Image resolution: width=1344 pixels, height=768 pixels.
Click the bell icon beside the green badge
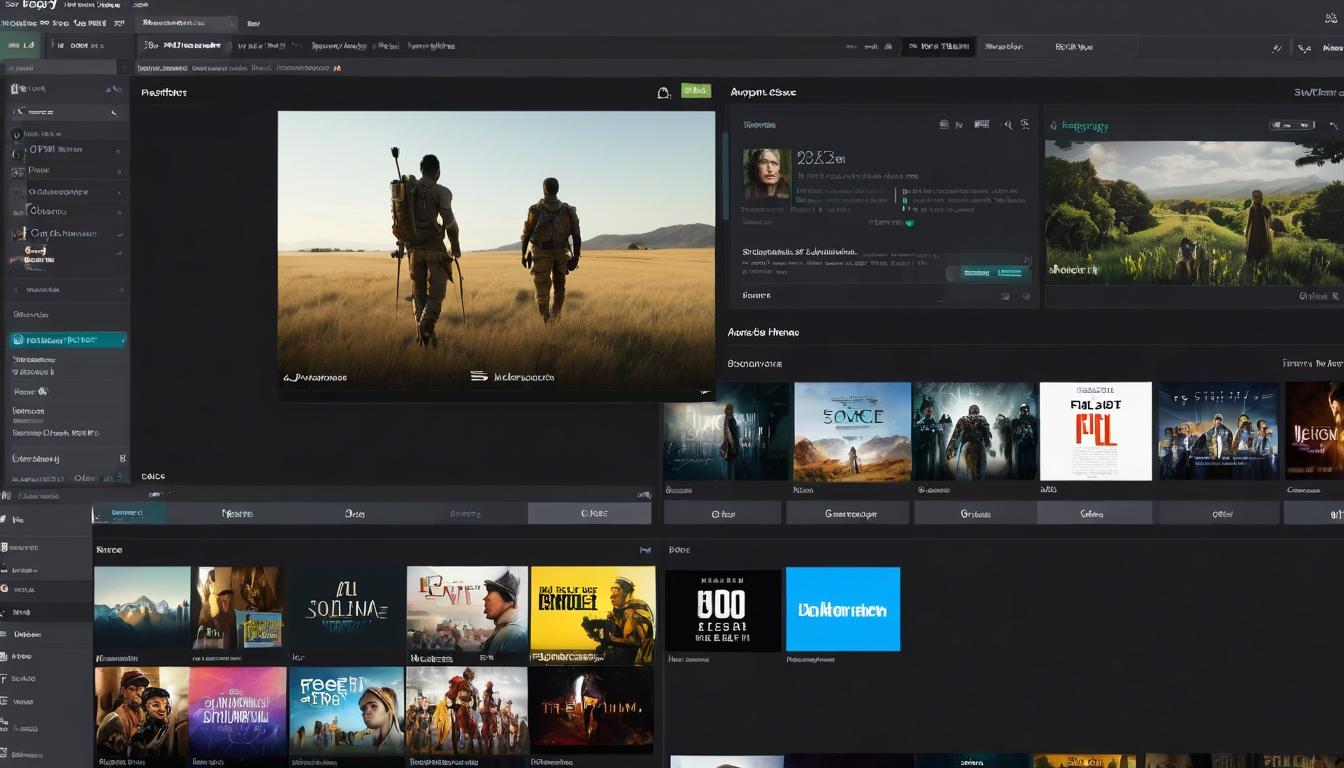663,92
